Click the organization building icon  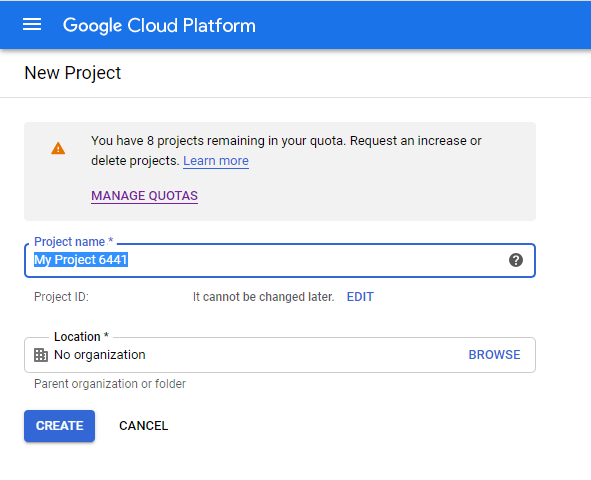coord(41,355)
